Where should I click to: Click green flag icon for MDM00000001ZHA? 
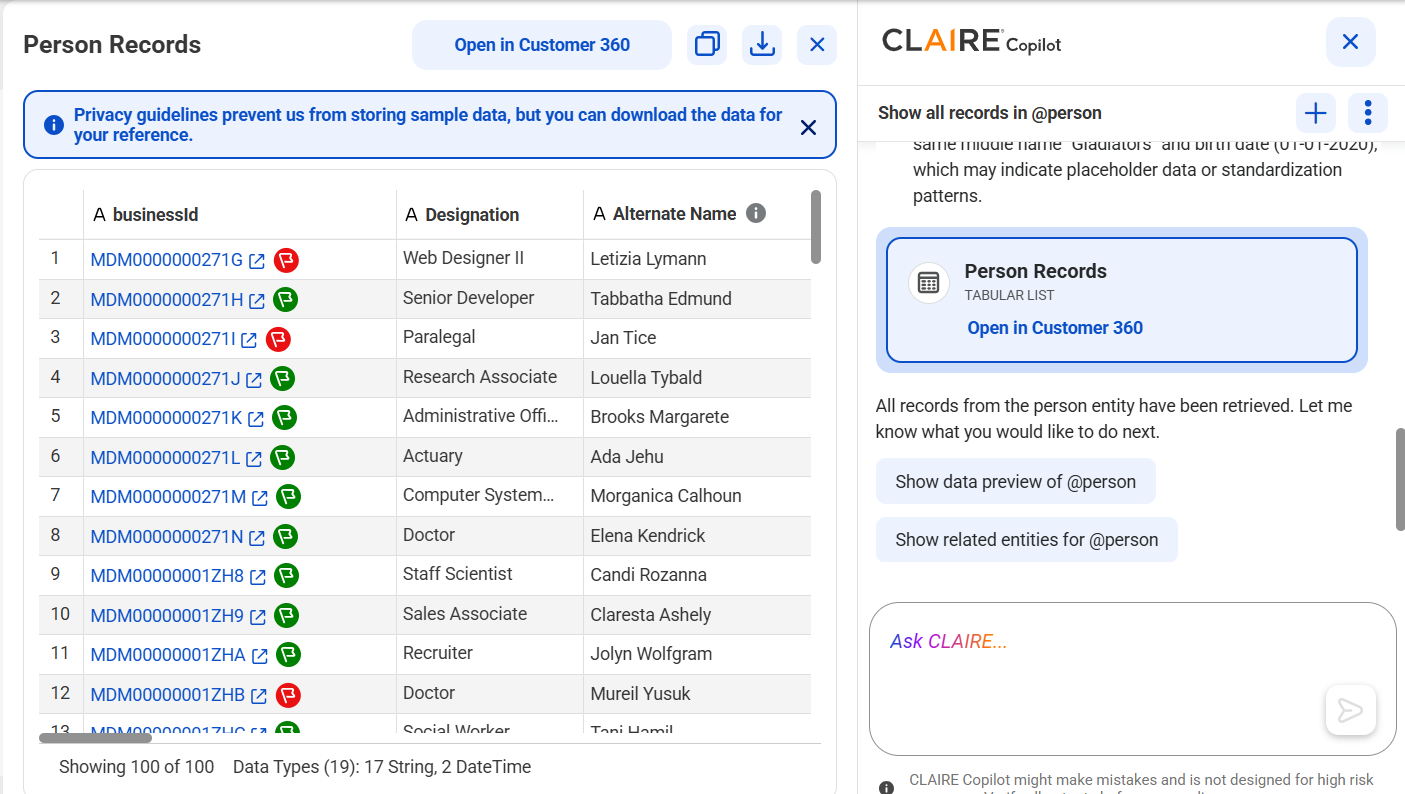click(288, 654)
